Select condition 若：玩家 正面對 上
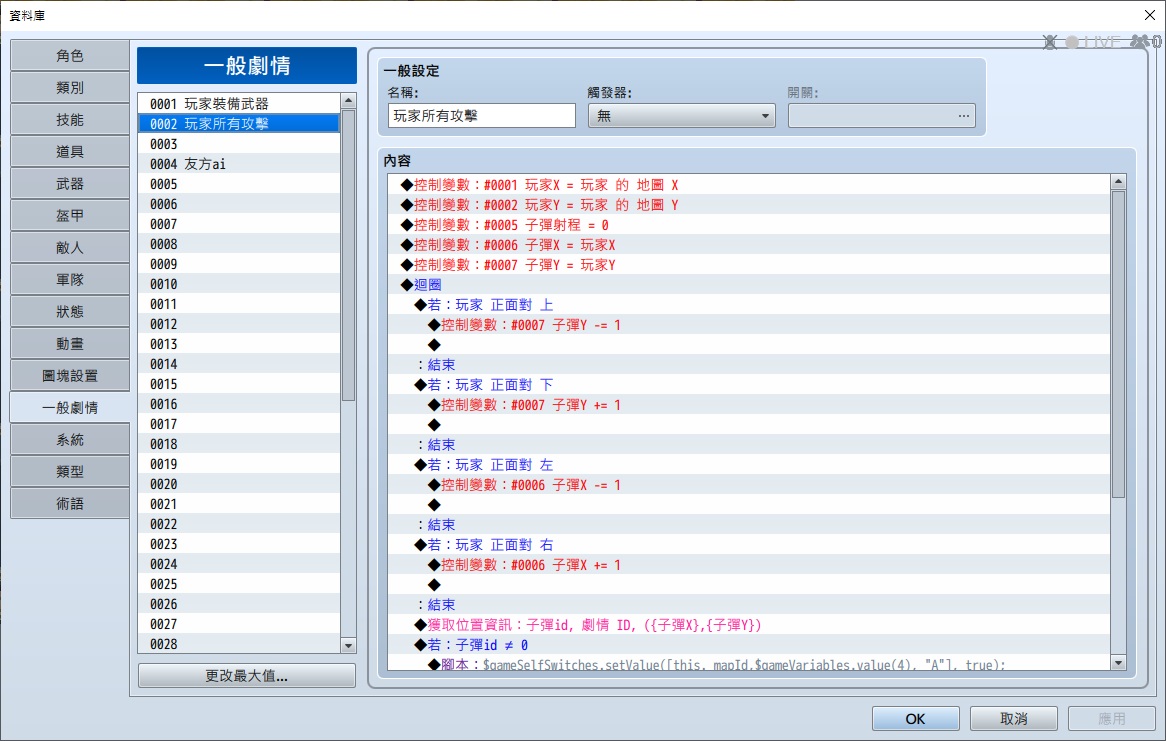The image size is (1166, 741). tap(749, 305)
